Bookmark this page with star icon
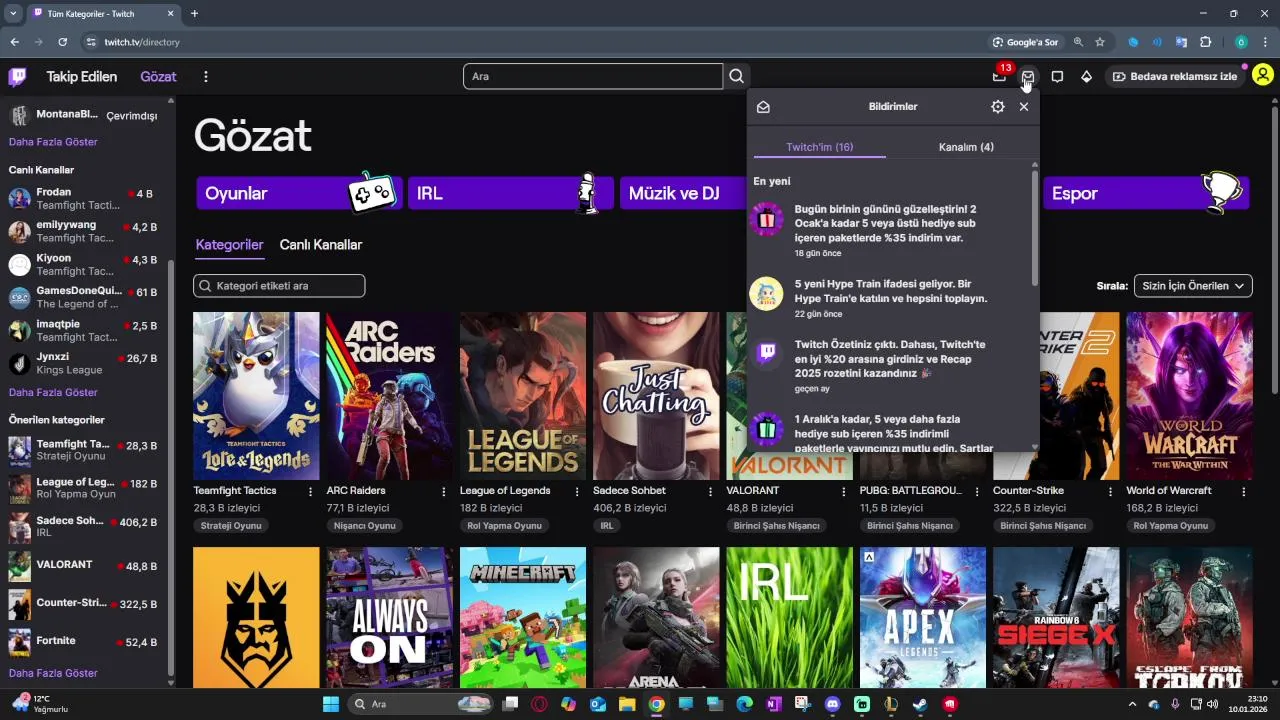The image size is (1280, 720). pyautogui.click(x=1100, y=42)
